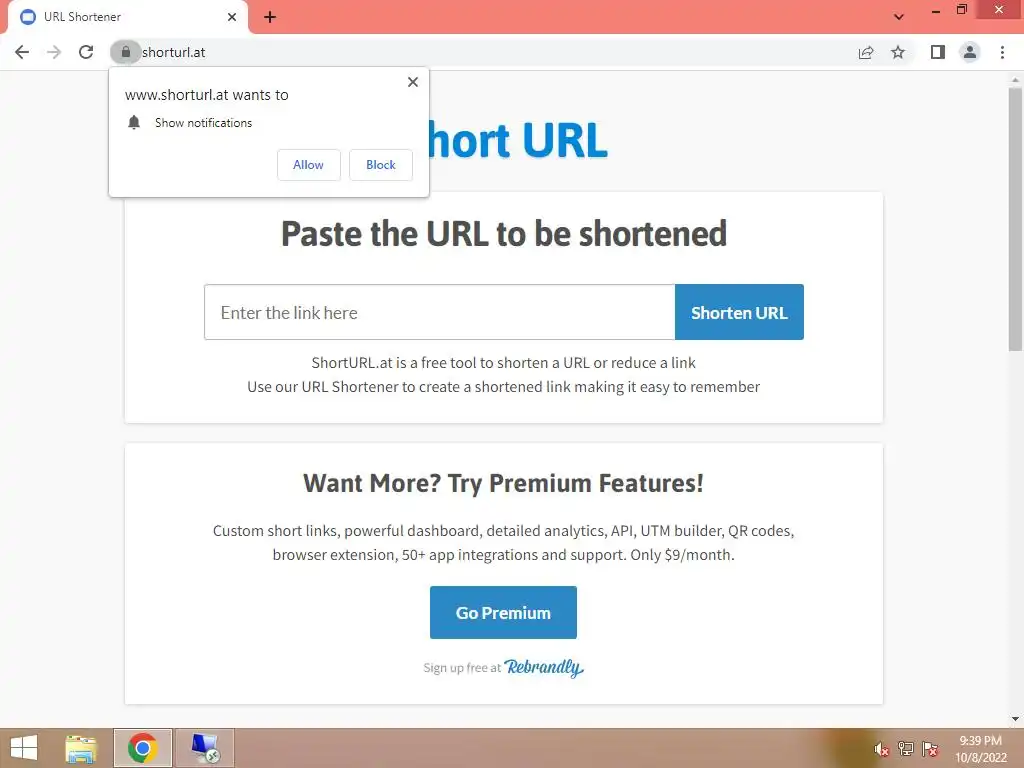Image resolution: width=1024 pixels, height=768 pixels.
Task: Click 'ShortURL.at is a free tool' text
Action: 504,362
